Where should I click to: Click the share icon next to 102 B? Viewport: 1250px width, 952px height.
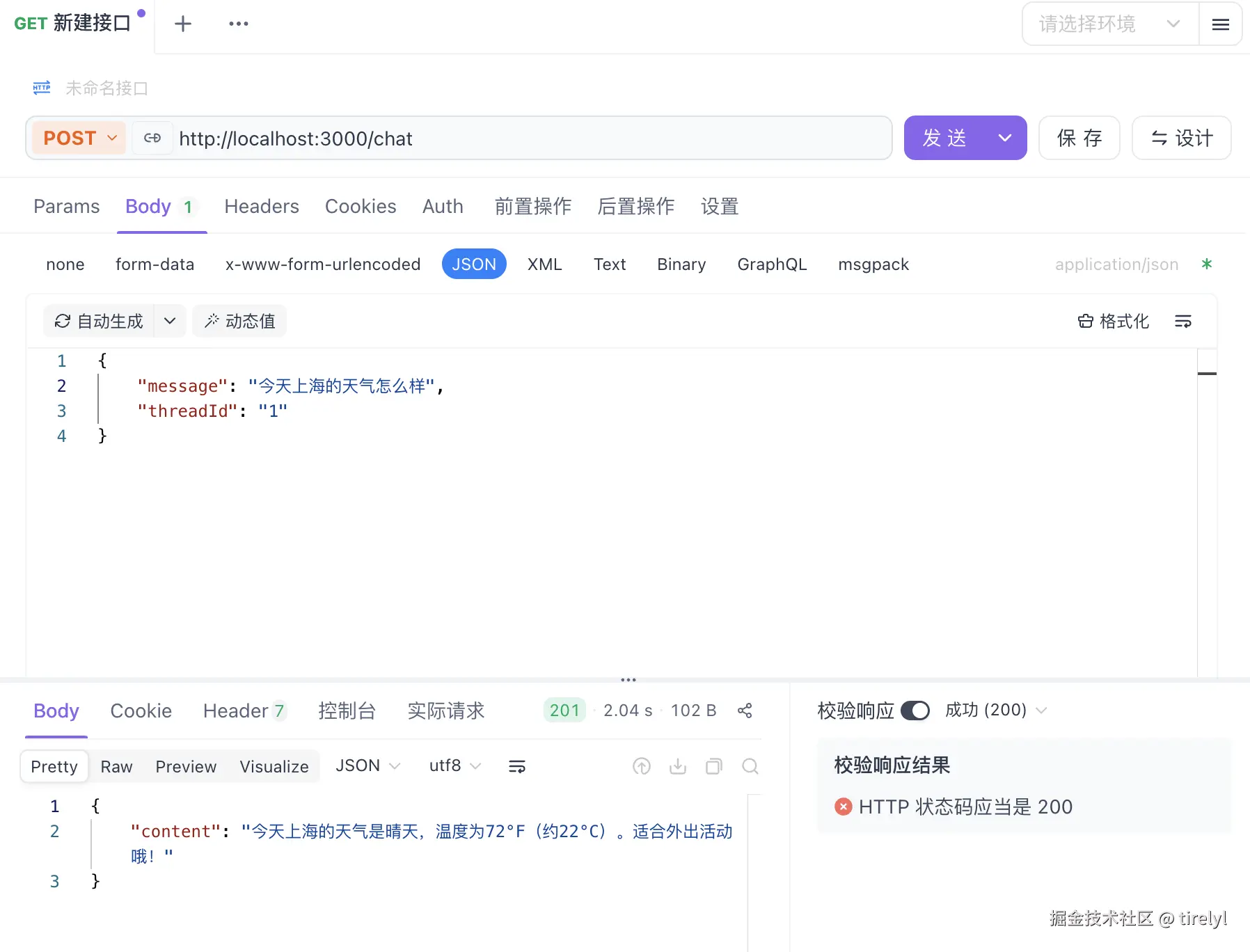click(745, 711)
